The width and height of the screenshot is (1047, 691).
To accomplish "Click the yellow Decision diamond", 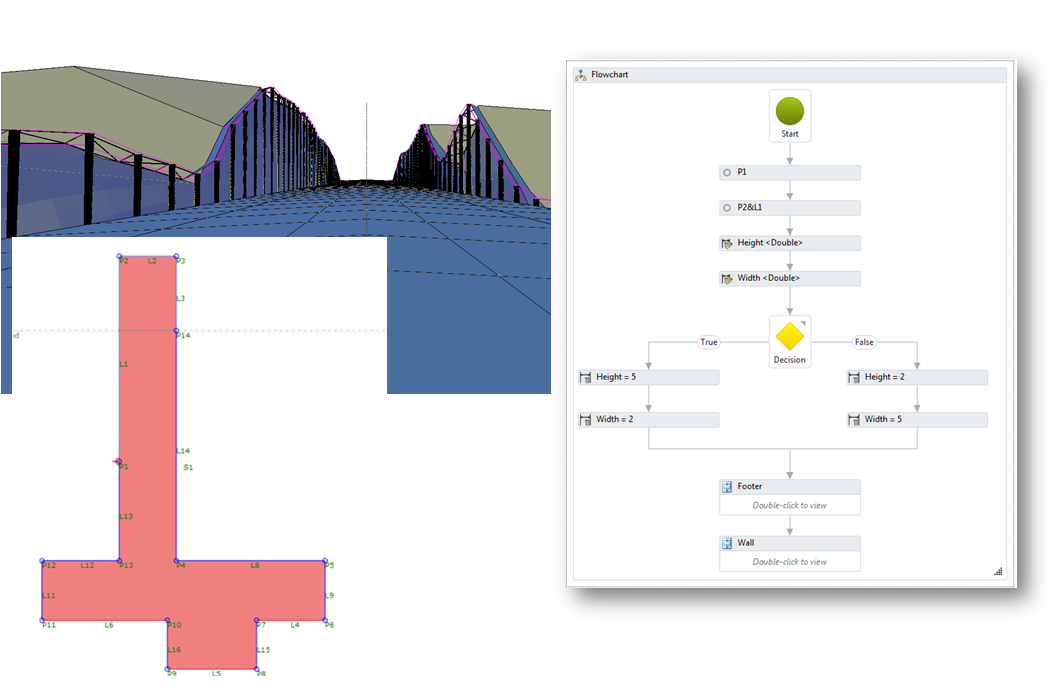I will pyautogui.click(x=789, y=336).
